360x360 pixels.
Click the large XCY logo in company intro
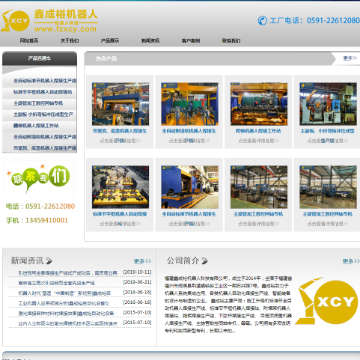tap(326, 301)
